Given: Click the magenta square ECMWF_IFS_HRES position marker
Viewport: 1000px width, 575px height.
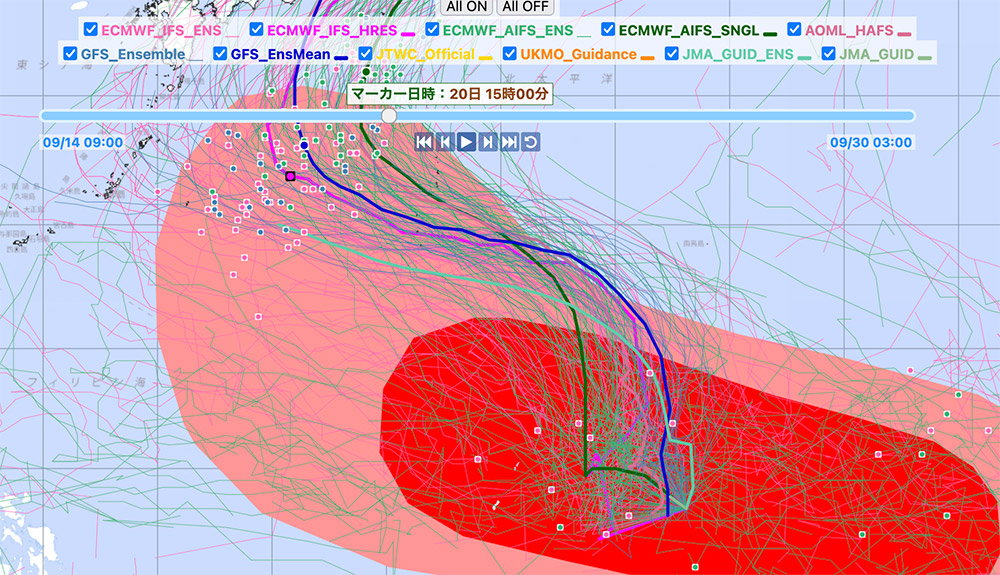Looking at the screenshot, I should pyautogui.click(x=291, y=176).
